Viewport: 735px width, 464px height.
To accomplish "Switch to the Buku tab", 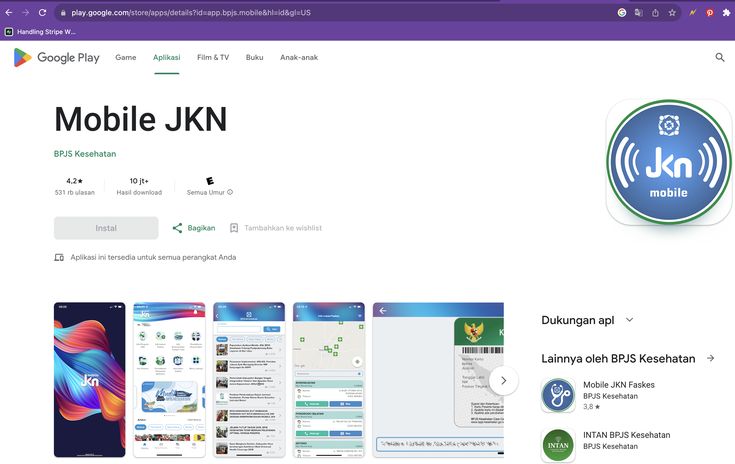I will tap(255, 58).
